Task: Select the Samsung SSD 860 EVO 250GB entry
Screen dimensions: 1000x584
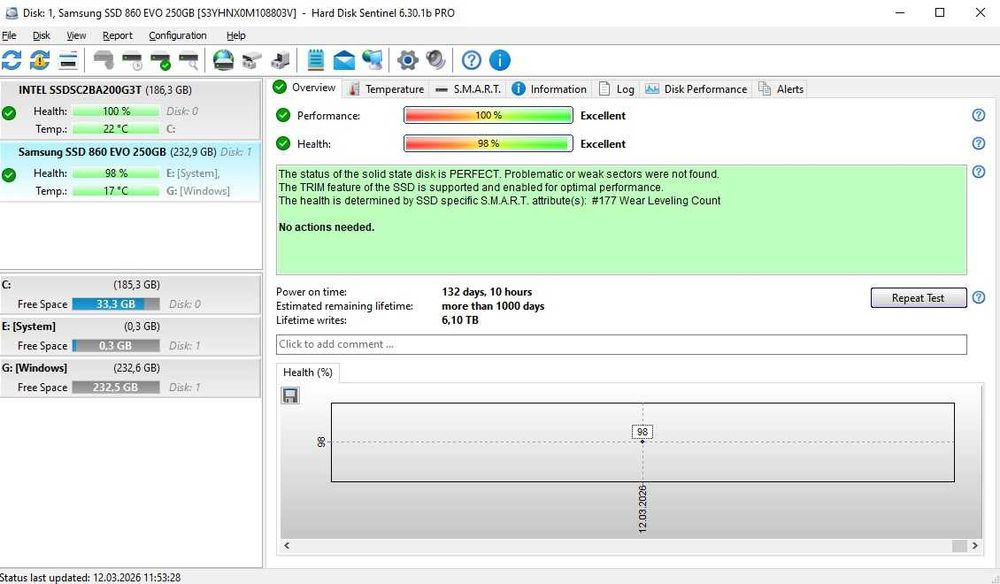Action: coord(130,172)
